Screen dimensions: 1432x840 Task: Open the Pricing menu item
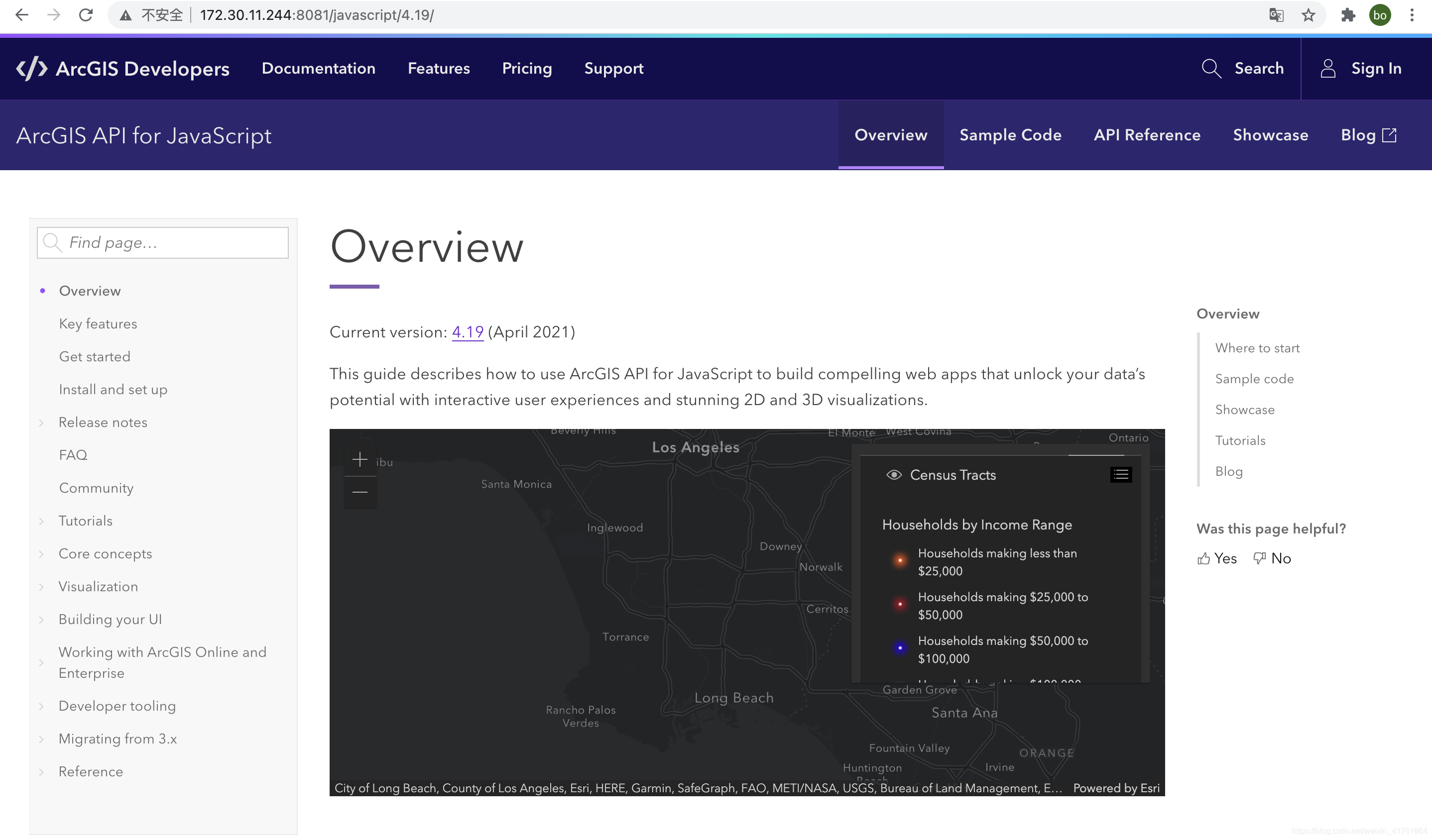(527, 69)
